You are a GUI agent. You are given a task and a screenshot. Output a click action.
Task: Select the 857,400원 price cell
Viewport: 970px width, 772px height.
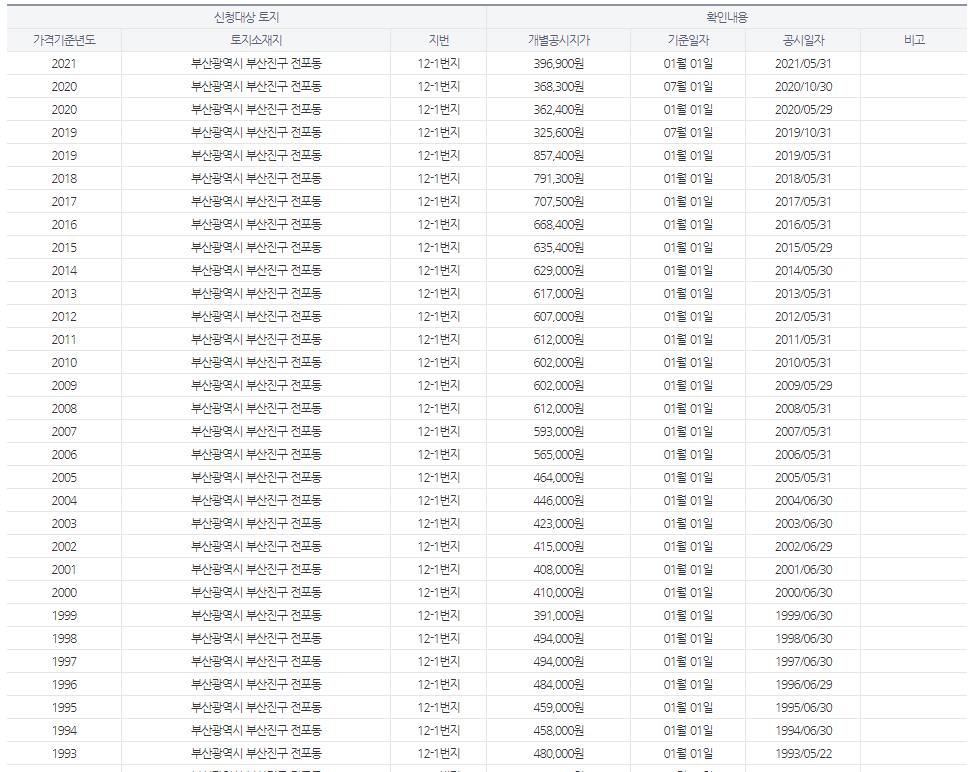(x=559, y=155)
